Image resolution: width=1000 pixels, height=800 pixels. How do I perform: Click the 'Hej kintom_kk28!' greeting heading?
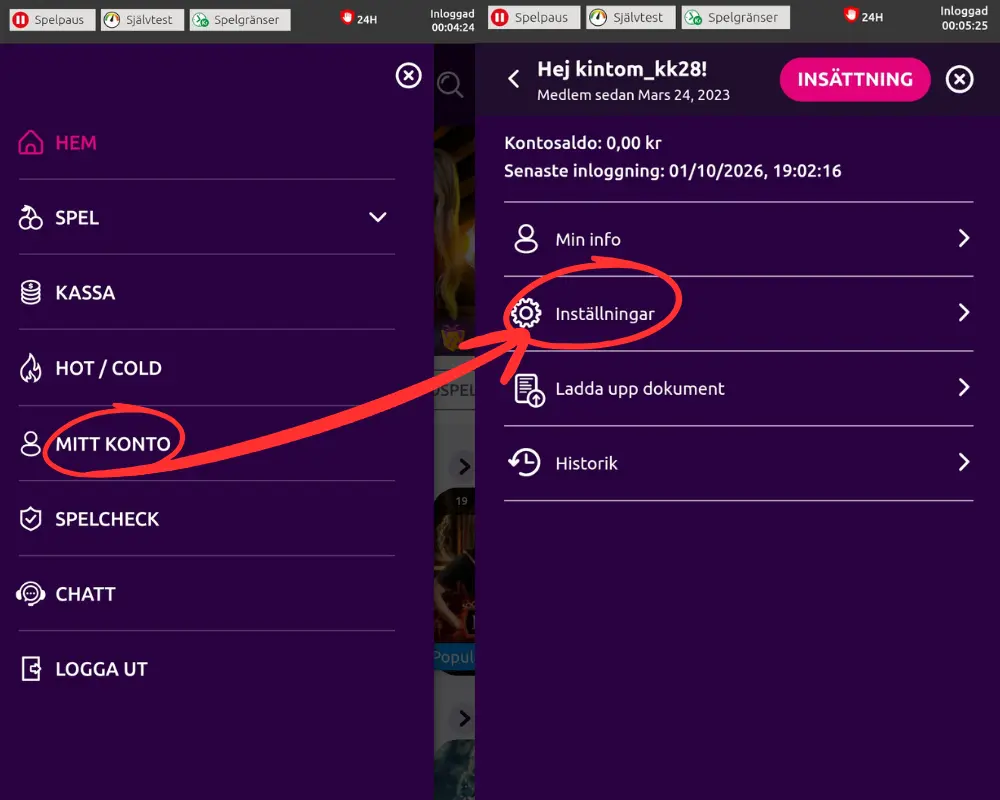(622, 69)
